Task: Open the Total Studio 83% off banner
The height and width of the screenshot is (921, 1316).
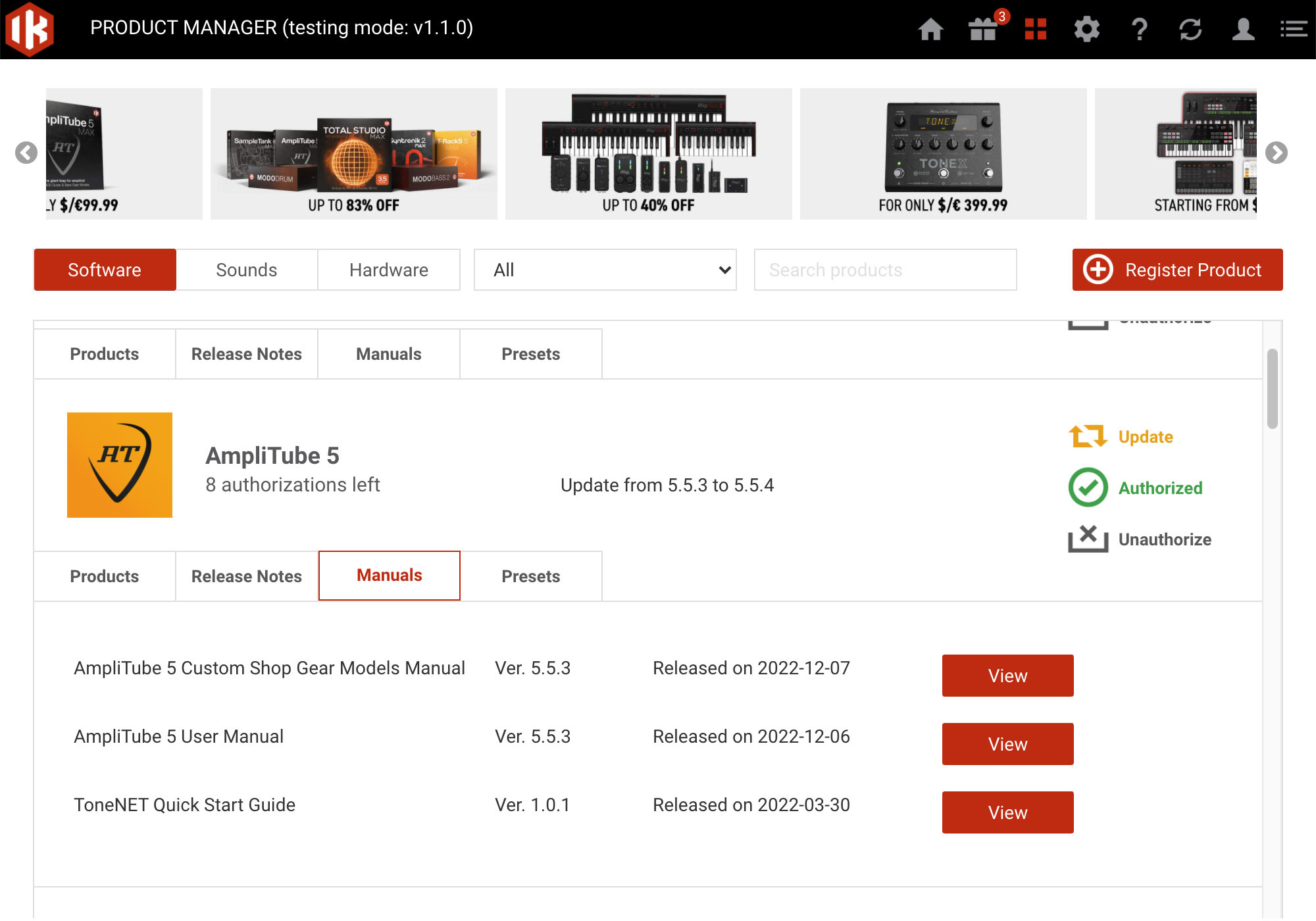Action: [x=354, y=154]
